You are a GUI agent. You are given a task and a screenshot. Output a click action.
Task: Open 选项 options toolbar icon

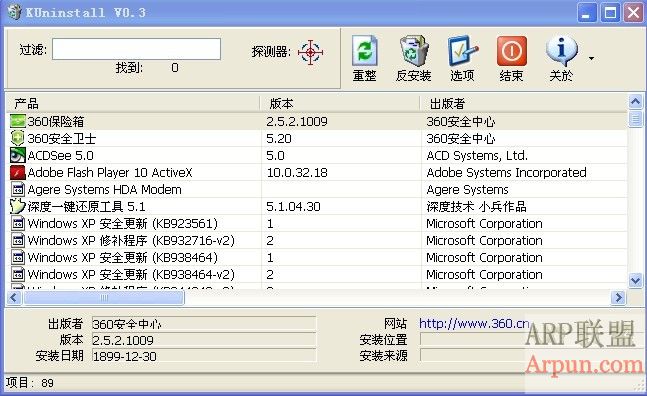pos(463,51)
